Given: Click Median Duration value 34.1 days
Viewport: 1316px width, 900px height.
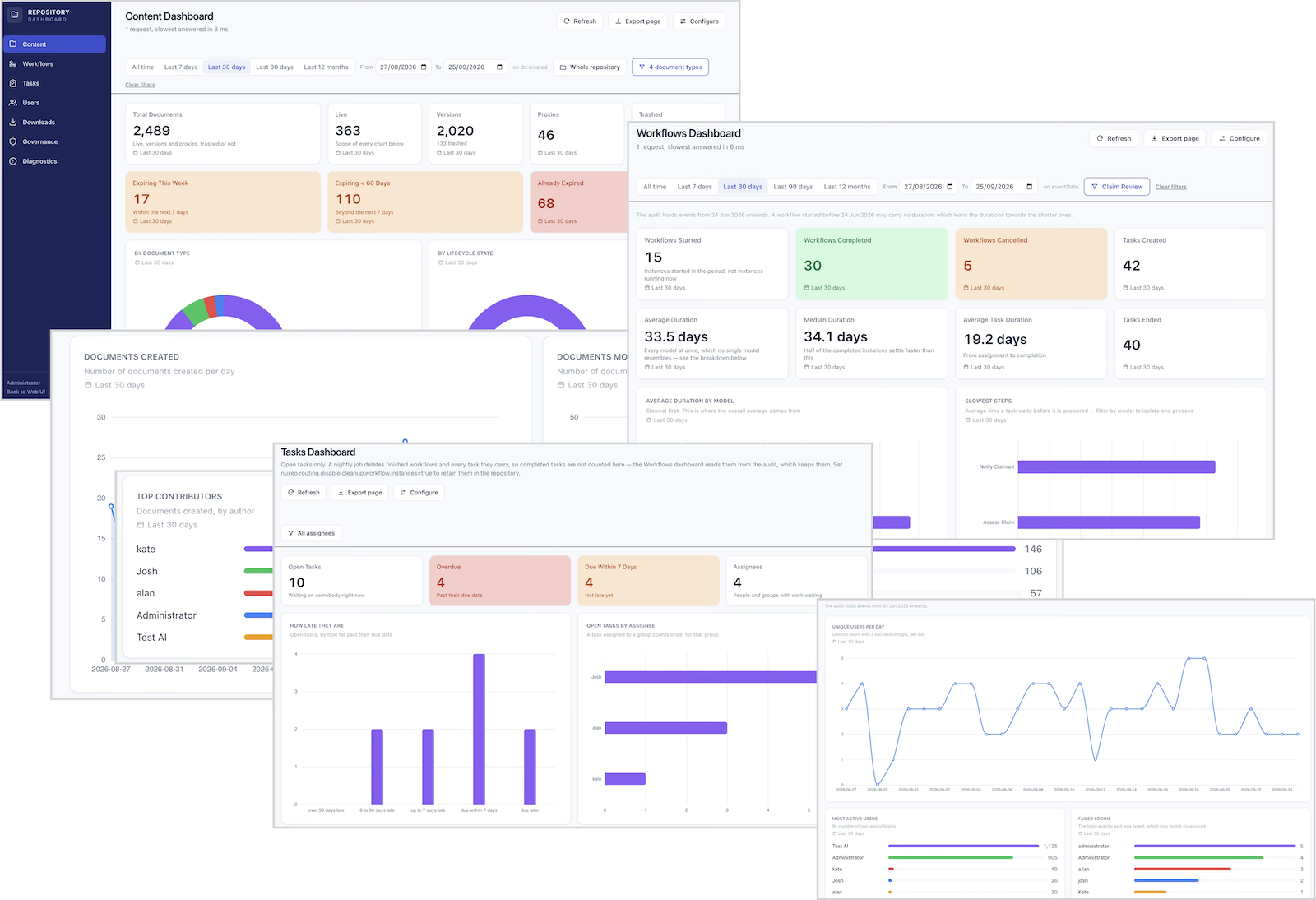Looking at the screenshot, I should pos(836,336).
